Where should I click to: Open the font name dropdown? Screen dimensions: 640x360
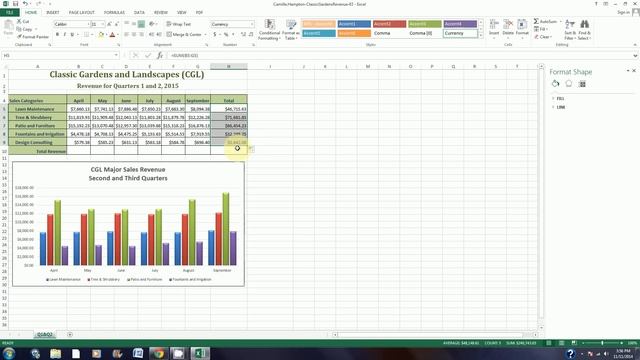(88, 24)
